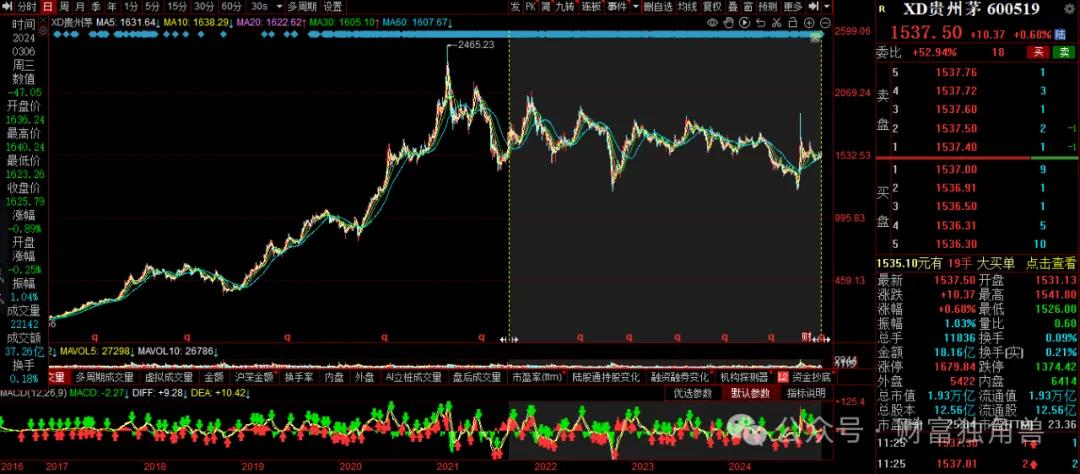This screenshot has width=1080, height=474.
Task: Switch to 分时 intraday view
Action: 27,7
